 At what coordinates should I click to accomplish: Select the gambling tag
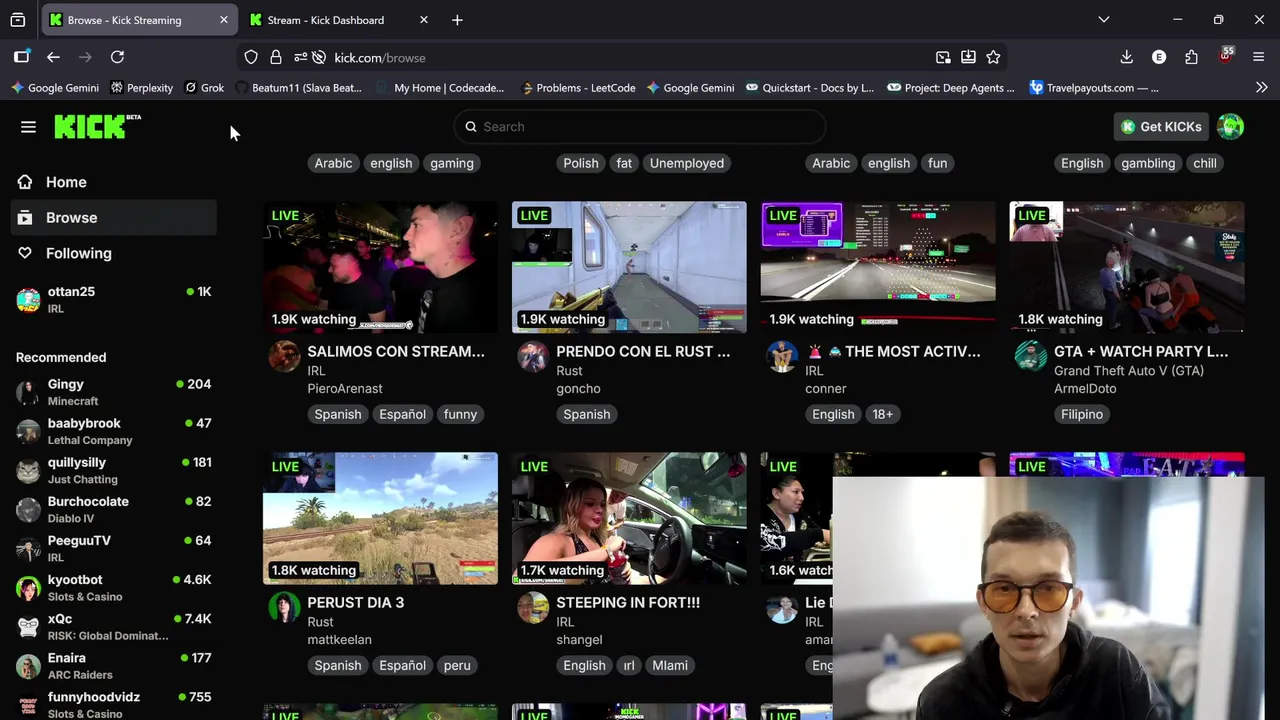coord(1148,163)
